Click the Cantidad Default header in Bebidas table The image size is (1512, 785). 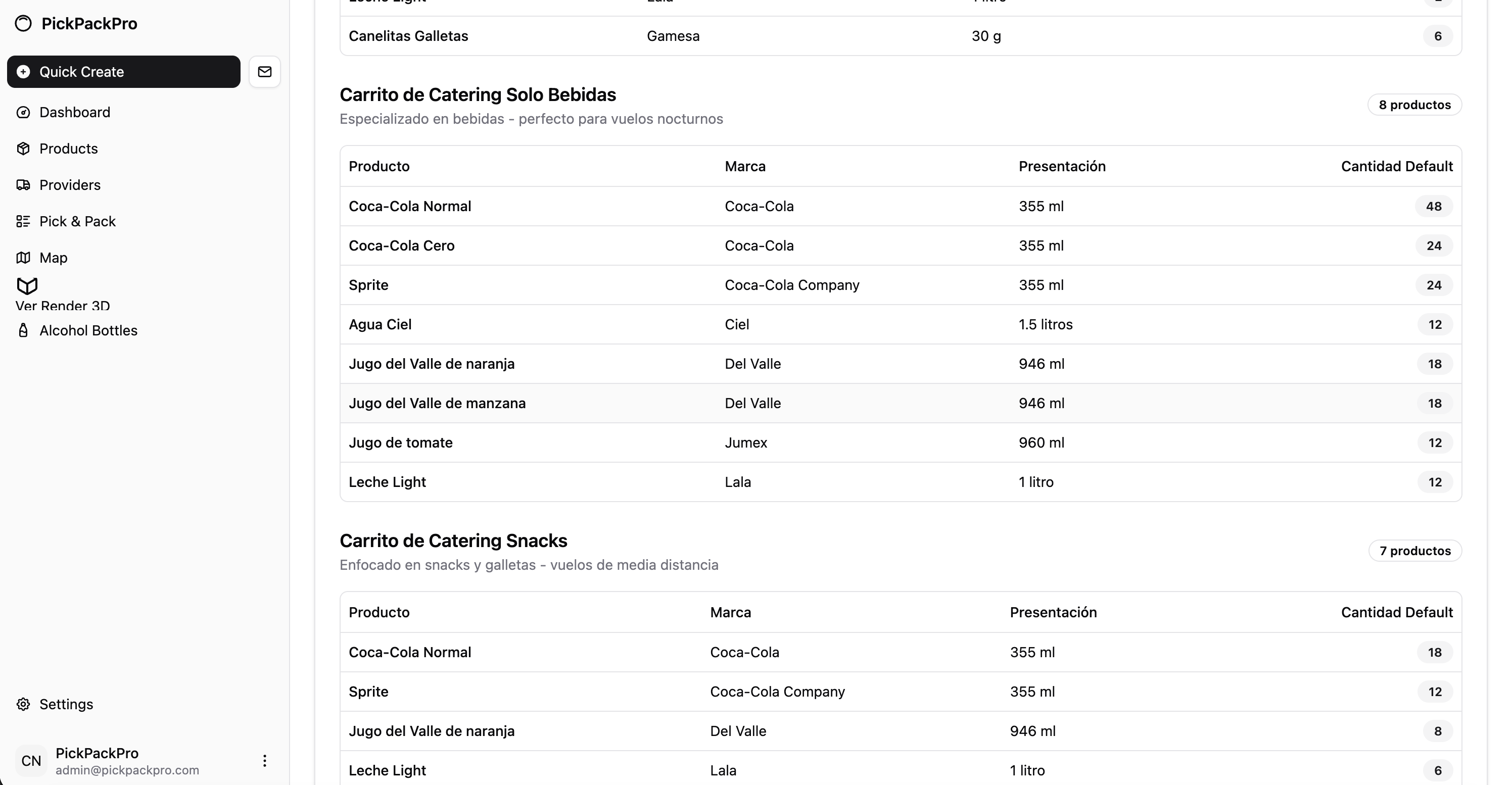pos(1396,166)
